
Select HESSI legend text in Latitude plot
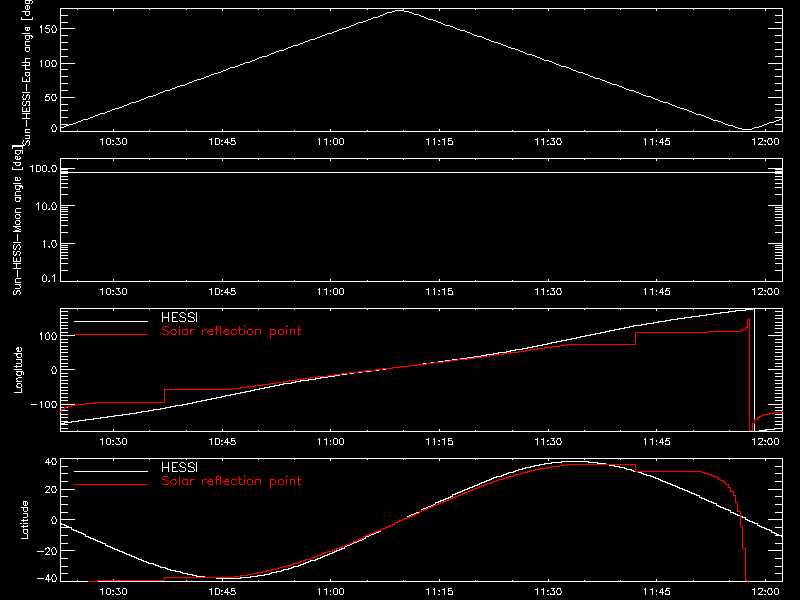click(x=179, y=467)
